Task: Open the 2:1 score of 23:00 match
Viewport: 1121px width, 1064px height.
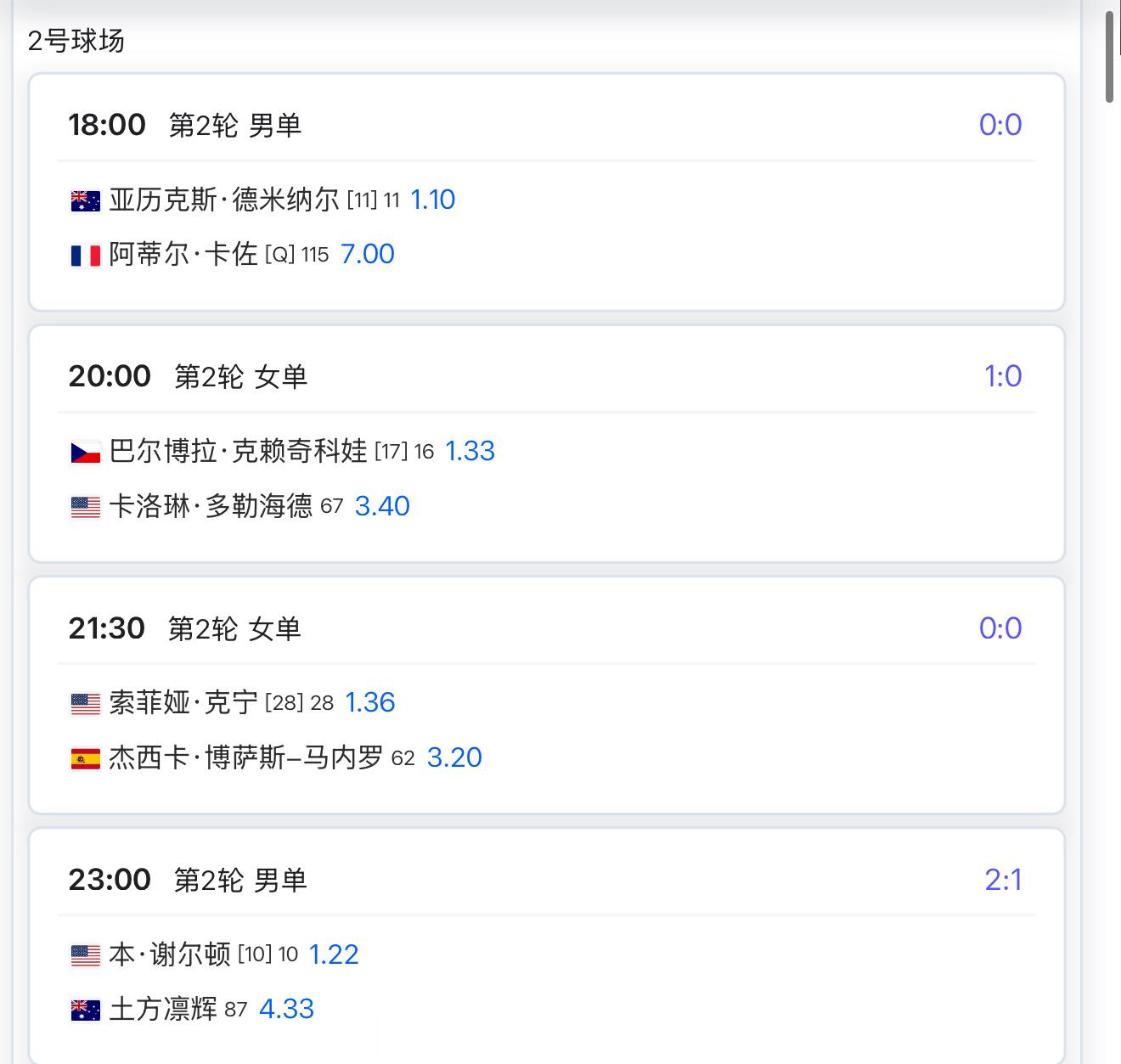Action: [1003, 880]
